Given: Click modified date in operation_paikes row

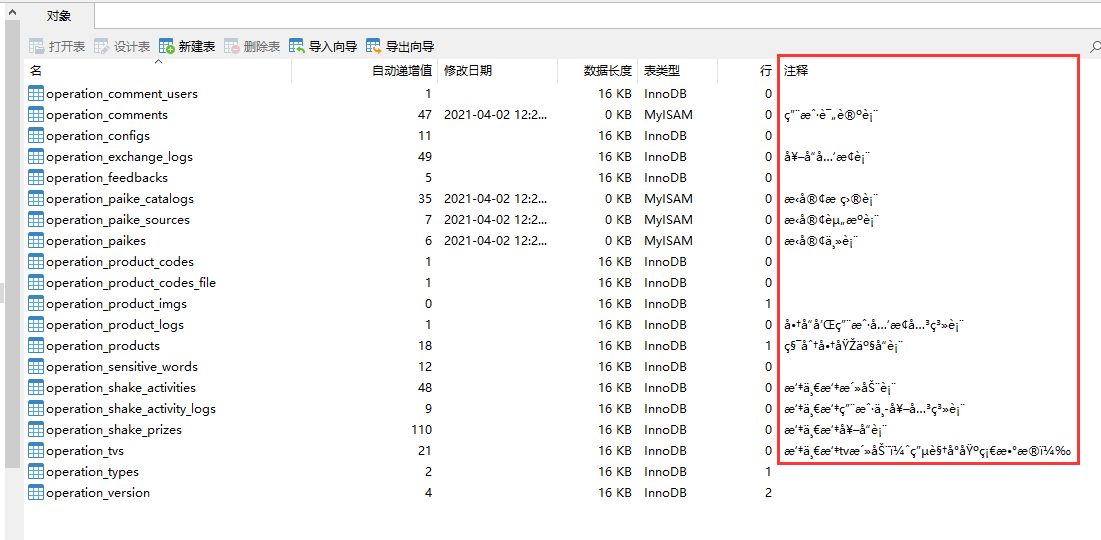Looking at the screenshot, I should click(x=496, y=241).
